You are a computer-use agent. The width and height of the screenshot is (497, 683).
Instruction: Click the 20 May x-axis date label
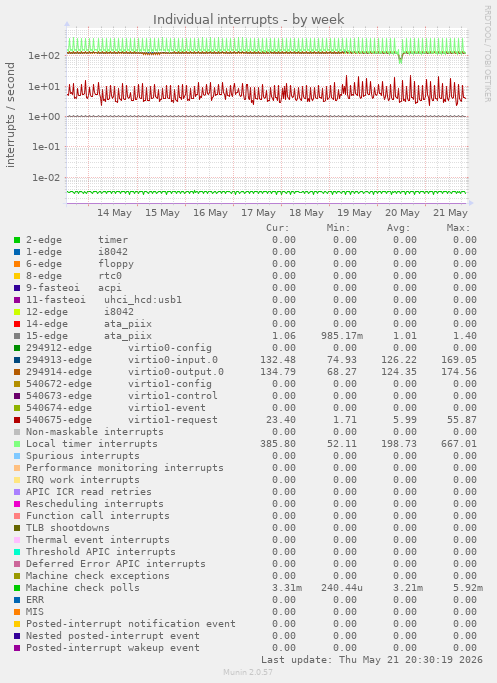[x=402, y=213]
